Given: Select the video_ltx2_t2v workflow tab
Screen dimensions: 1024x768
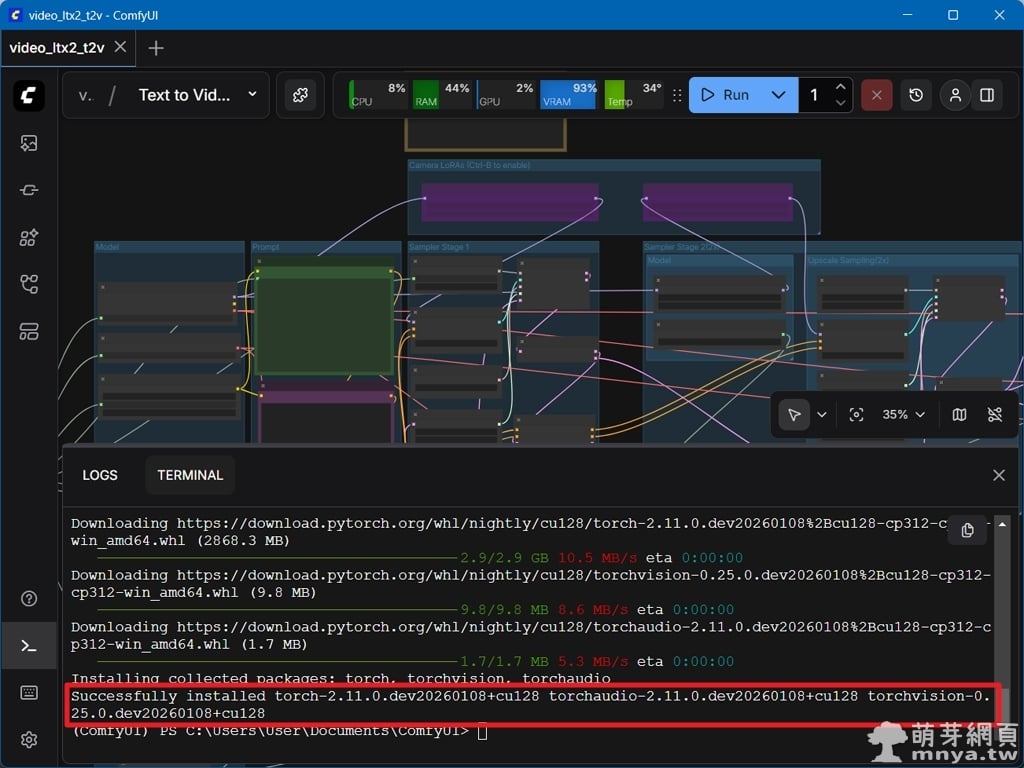Looking at the screenshot, I should coord(57,47).
